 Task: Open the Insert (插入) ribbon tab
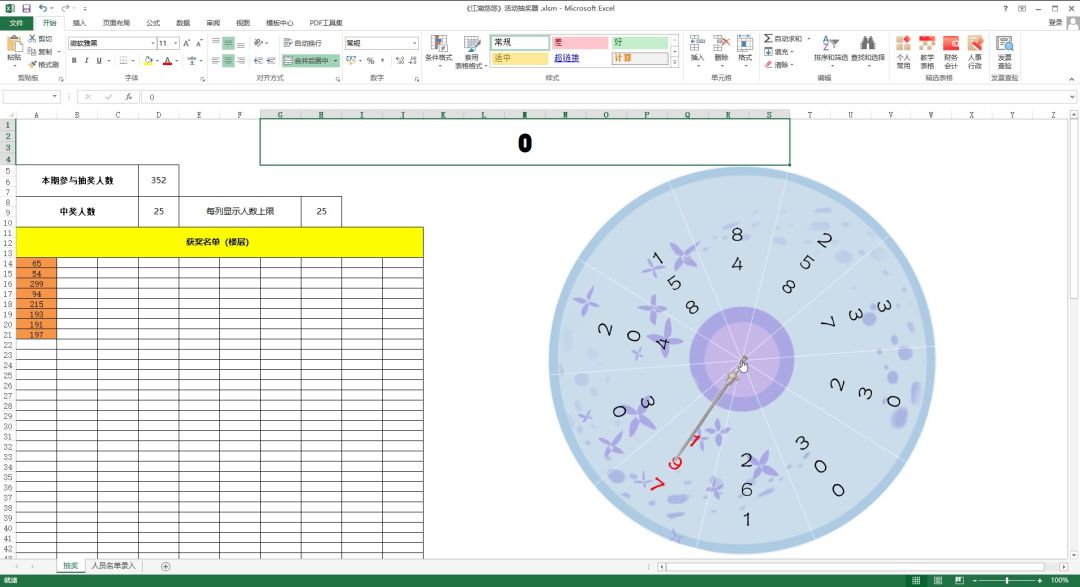[x=80, y=22]
